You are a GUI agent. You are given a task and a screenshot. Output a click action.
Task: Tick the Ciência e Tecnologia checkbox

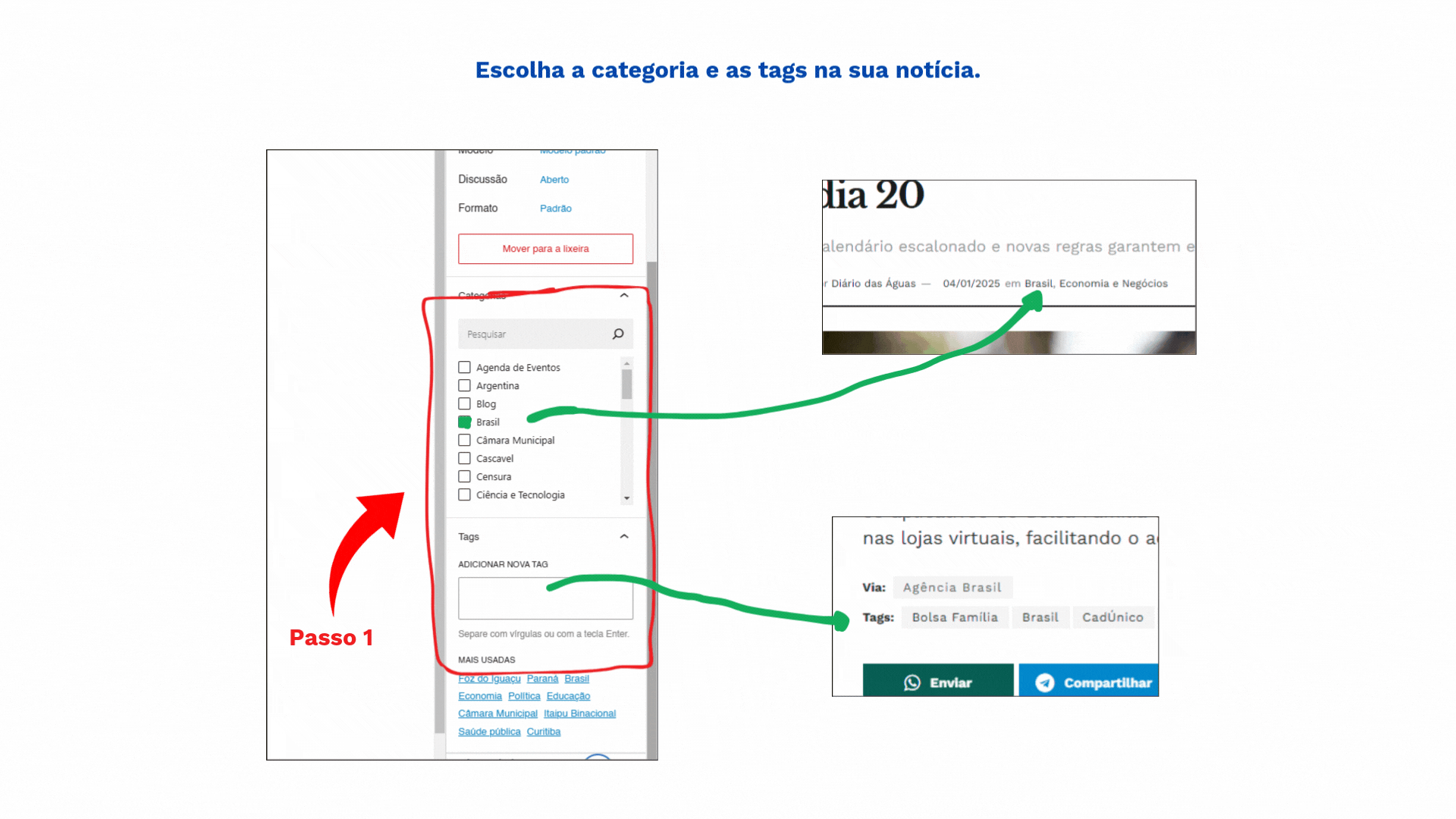pos(465,494)
